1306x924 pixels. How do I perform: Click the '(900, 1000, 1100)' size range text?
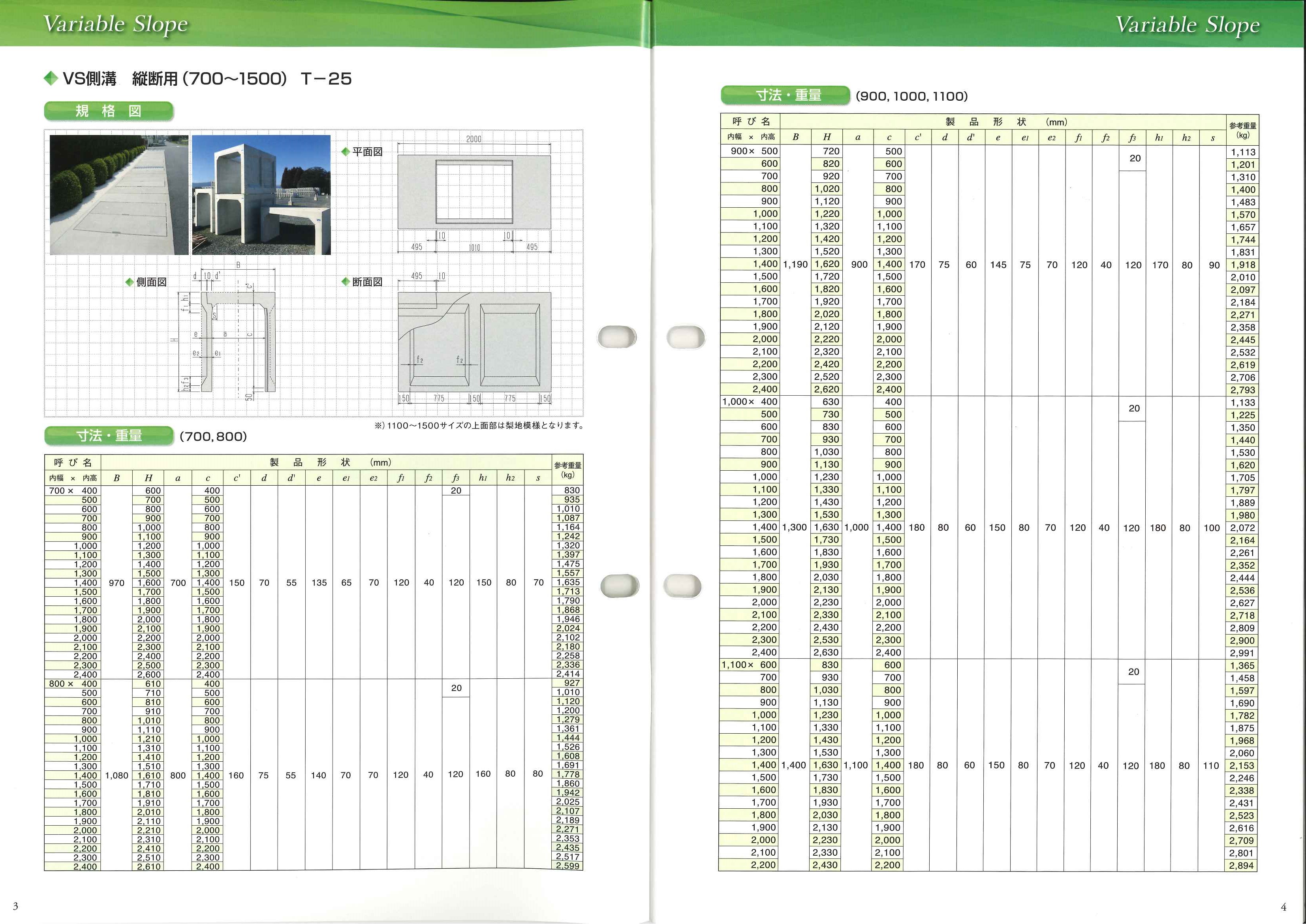tap(911, 96)
